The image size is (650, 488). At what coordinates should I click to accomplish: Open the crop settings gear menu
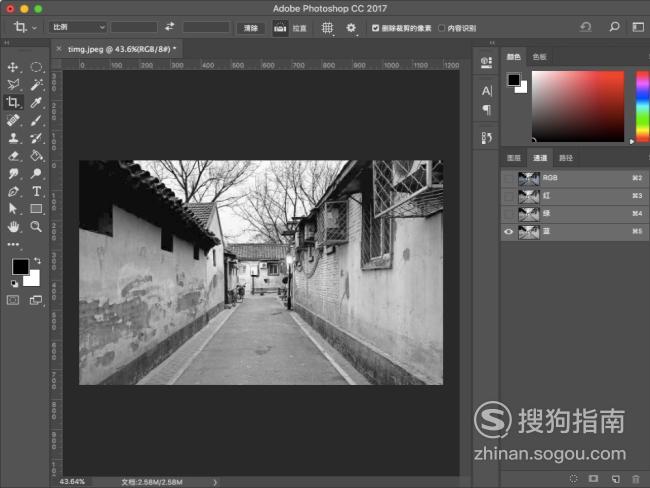351,28
